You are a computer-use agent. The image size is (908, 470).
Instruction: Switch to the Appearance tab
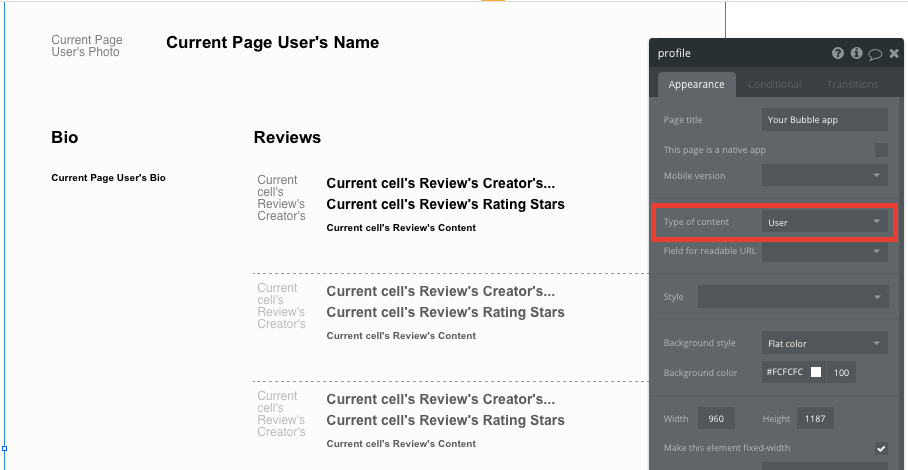tap(696, 85)
